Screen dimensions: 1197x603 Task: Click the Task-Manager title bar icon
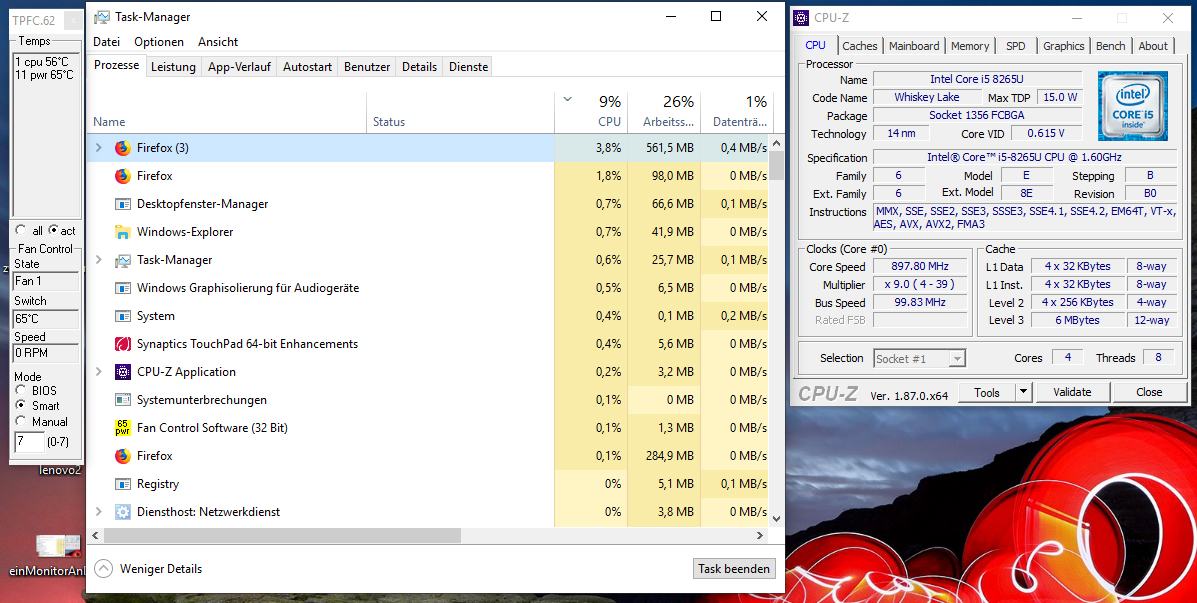102,17
